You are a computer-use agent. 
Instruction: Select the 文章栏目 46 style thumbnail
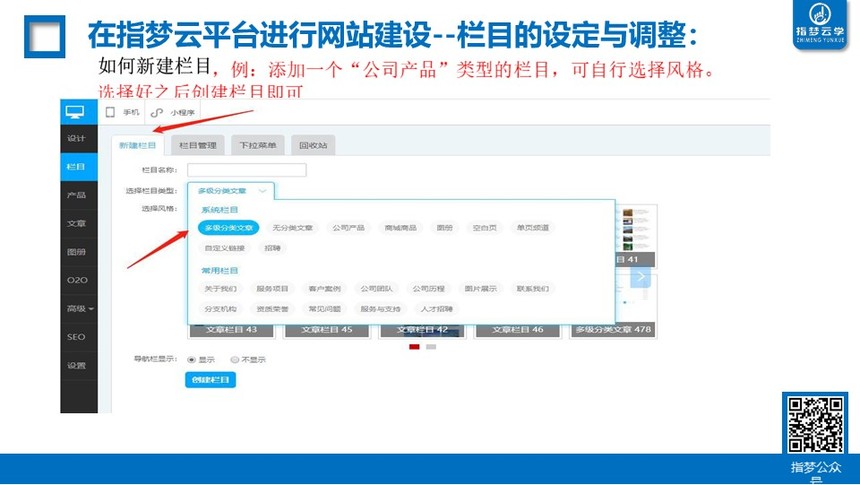518,330
